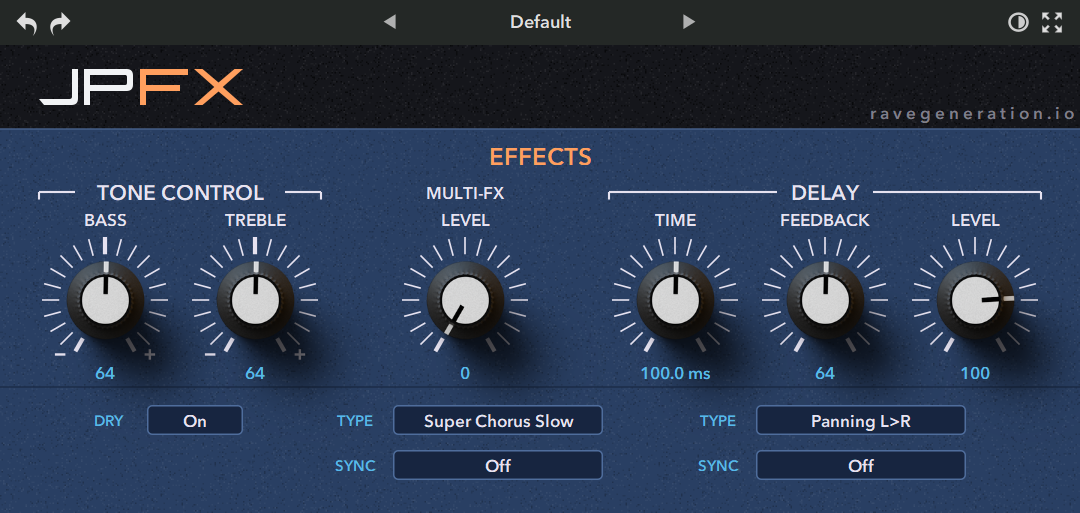Viewport: 1080px width, 513px height.
Task: Click the Delay Level value 100
Action: (975, 374)
